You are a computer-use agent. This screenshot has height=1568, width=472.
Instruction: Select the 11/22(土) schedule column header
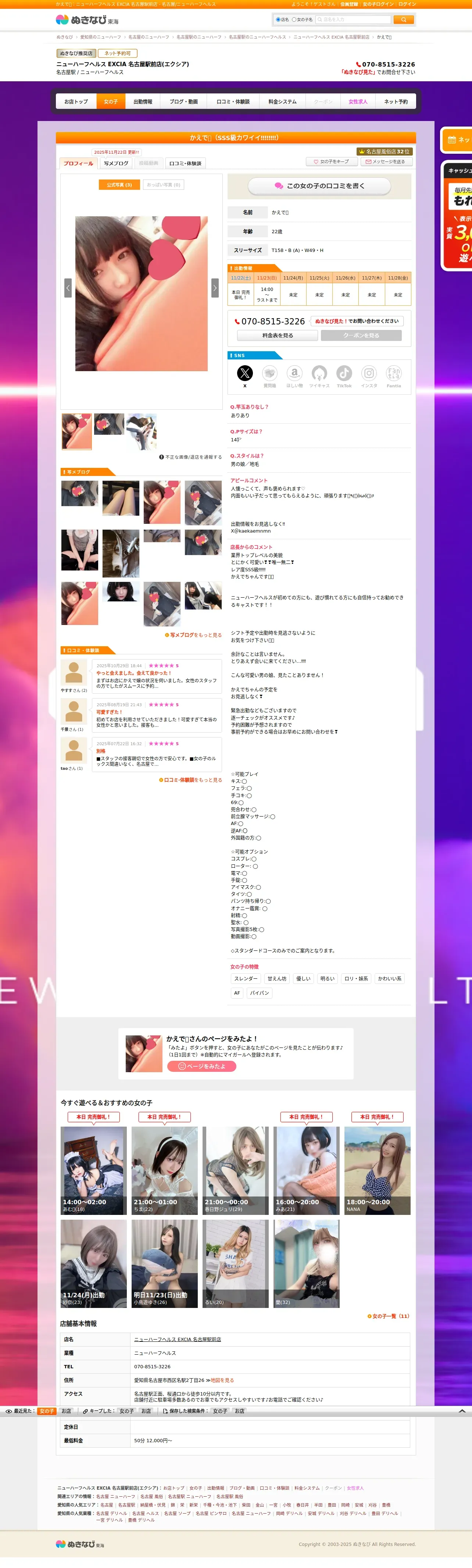coord(241,278)
